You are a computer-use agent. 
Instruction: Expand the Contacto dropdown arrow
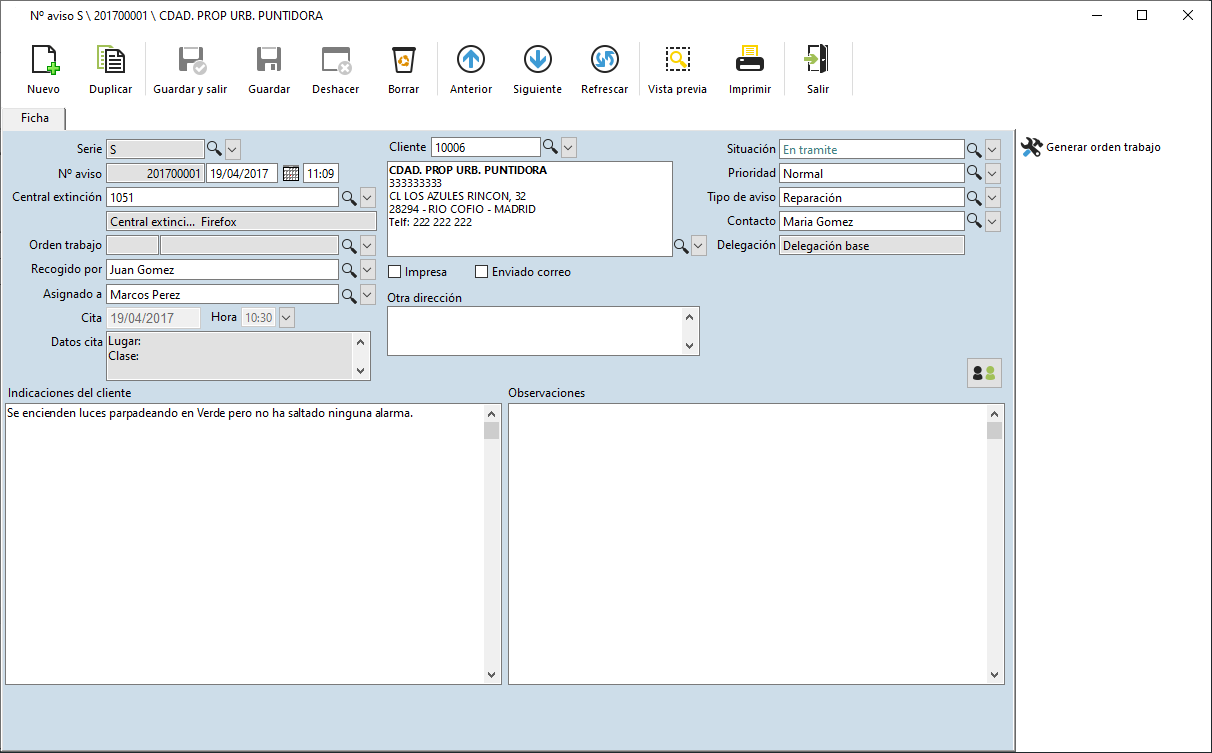point(993,221)
